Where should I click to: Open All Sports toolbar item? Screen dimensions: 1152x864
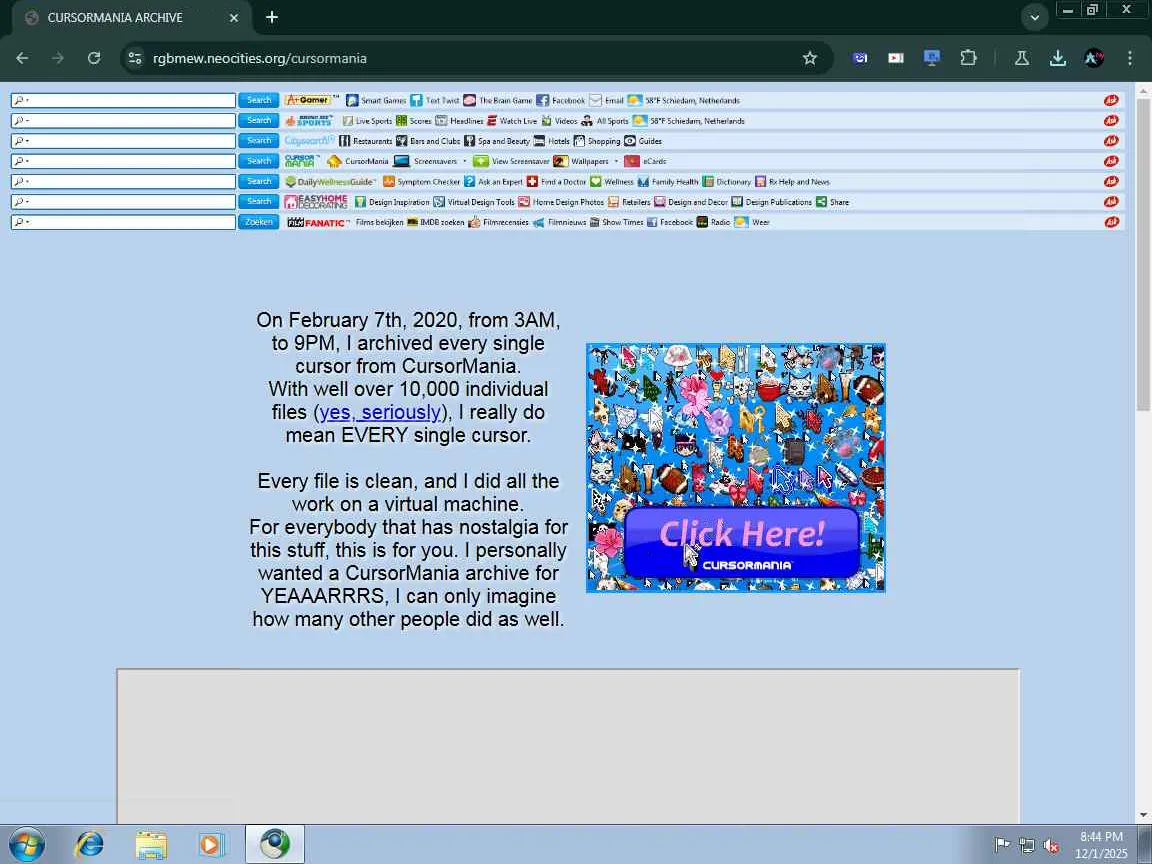[605, 120]
